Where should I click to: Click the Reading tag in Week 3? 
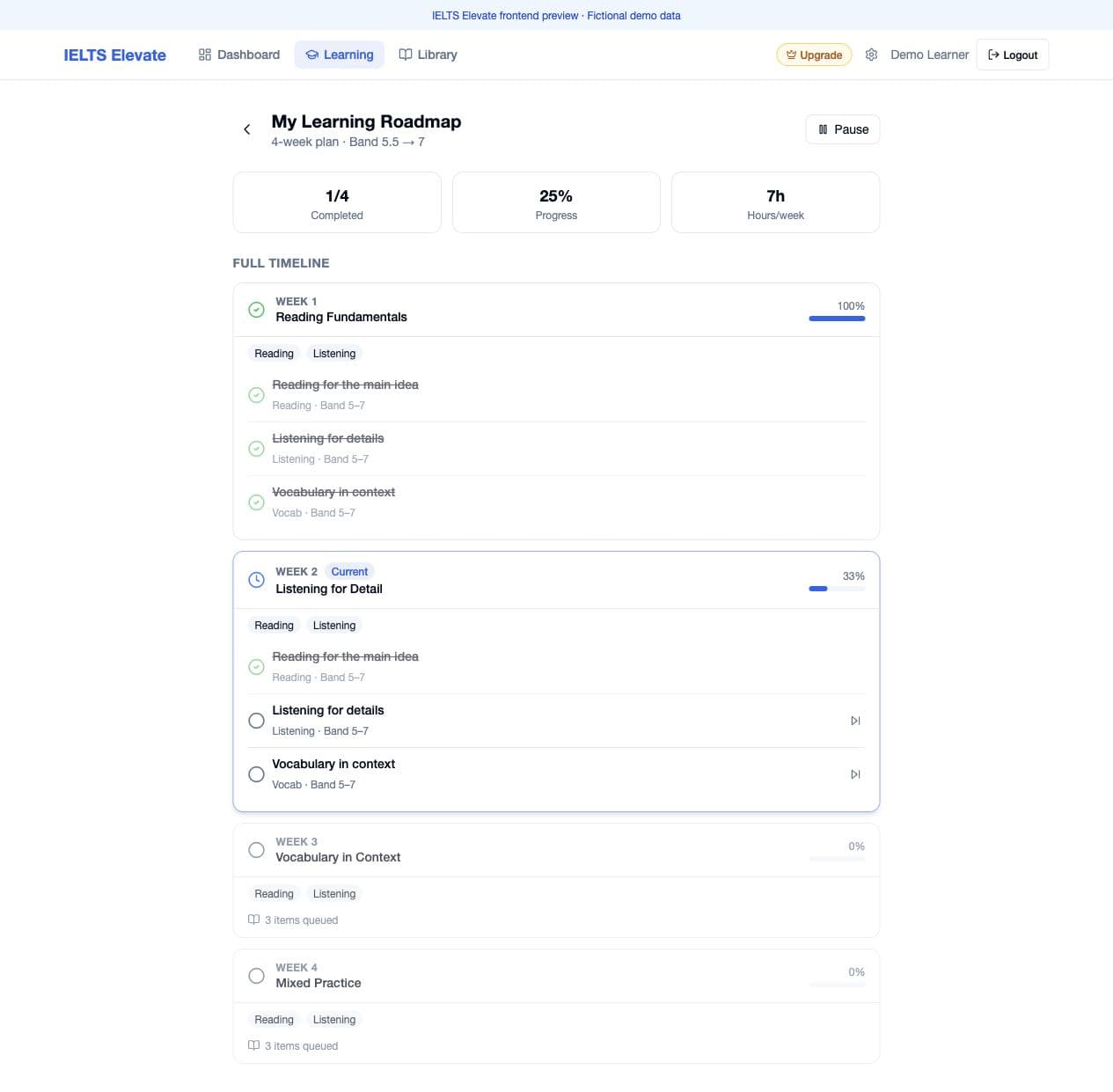(274, 894)
